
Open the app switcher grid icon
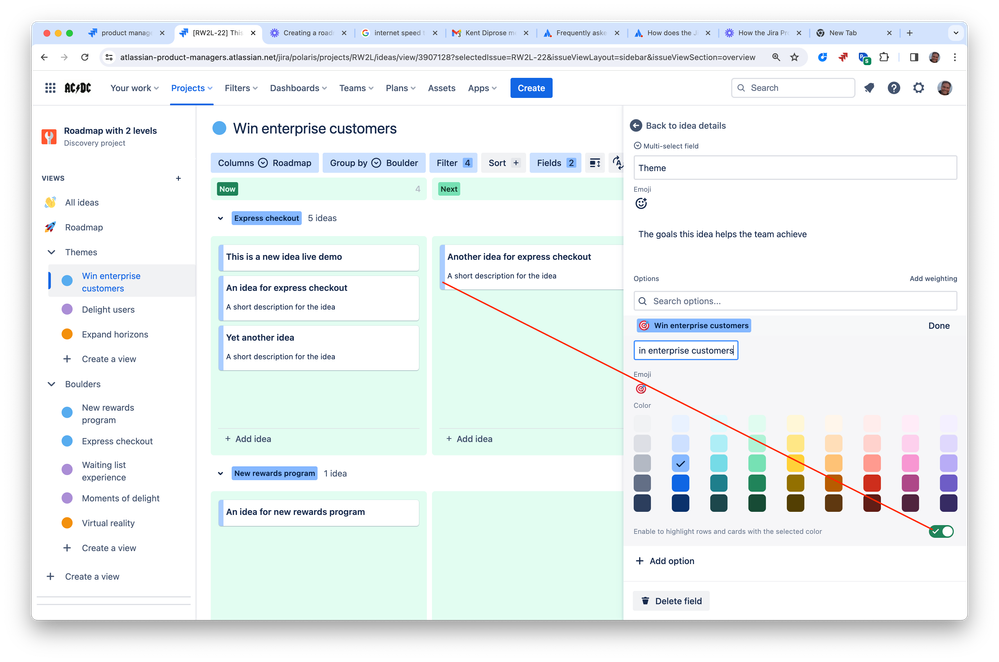click(x=50, y=88)
